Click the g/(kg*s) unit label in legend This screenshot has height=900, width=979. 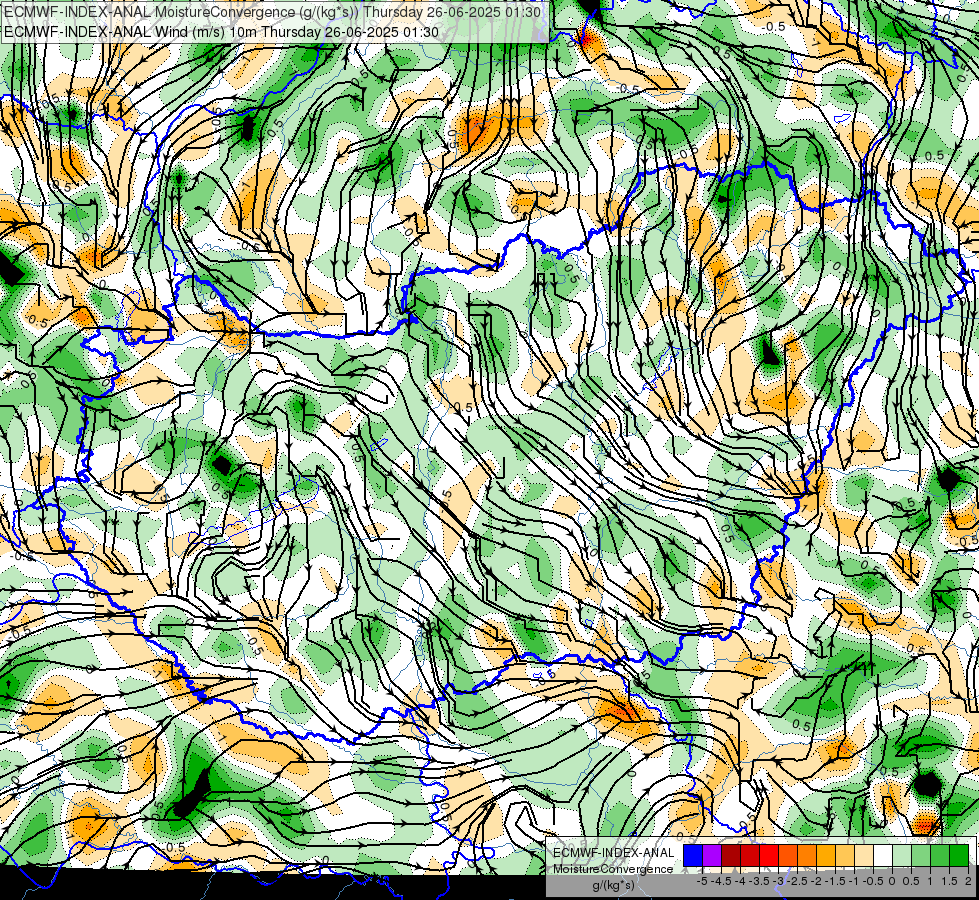pyautogui.click(x=614, y=886)
